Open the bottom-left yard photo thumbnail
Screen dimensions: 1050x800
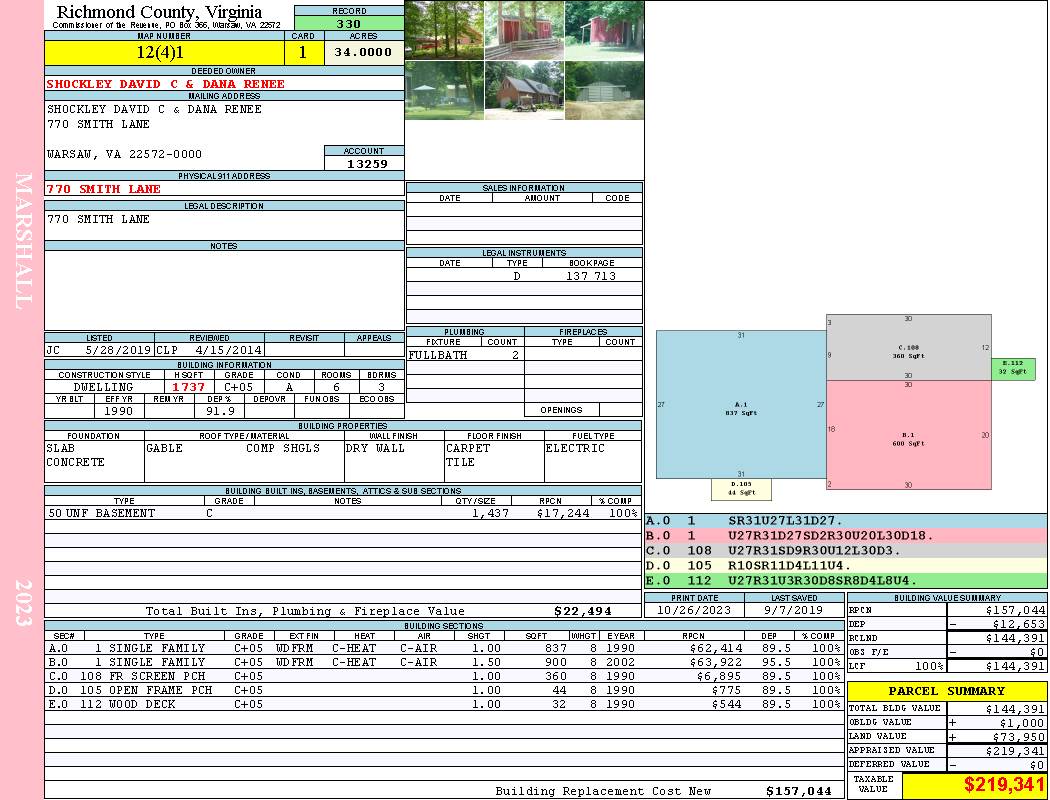coord(444,91)
